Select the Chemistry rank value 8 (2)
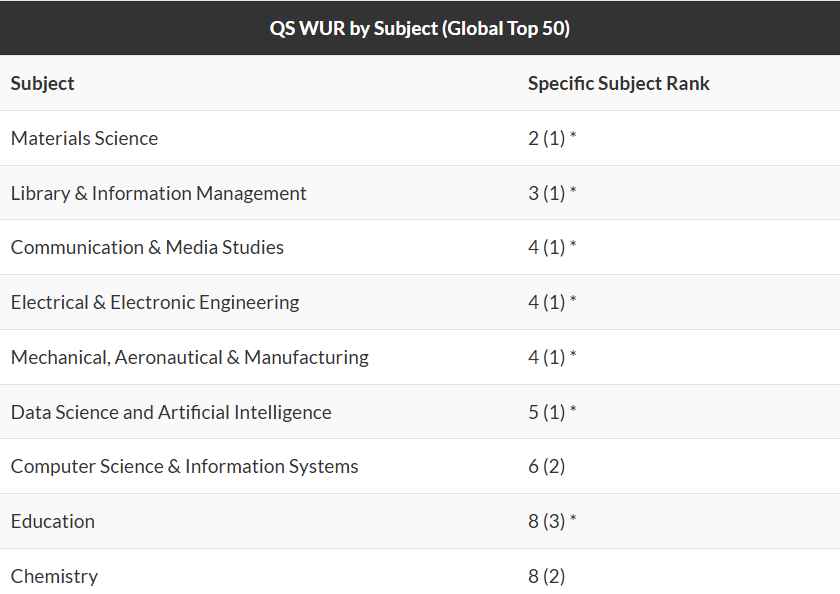This screenshot has height=594, width=840. click(x=547, y=576)
